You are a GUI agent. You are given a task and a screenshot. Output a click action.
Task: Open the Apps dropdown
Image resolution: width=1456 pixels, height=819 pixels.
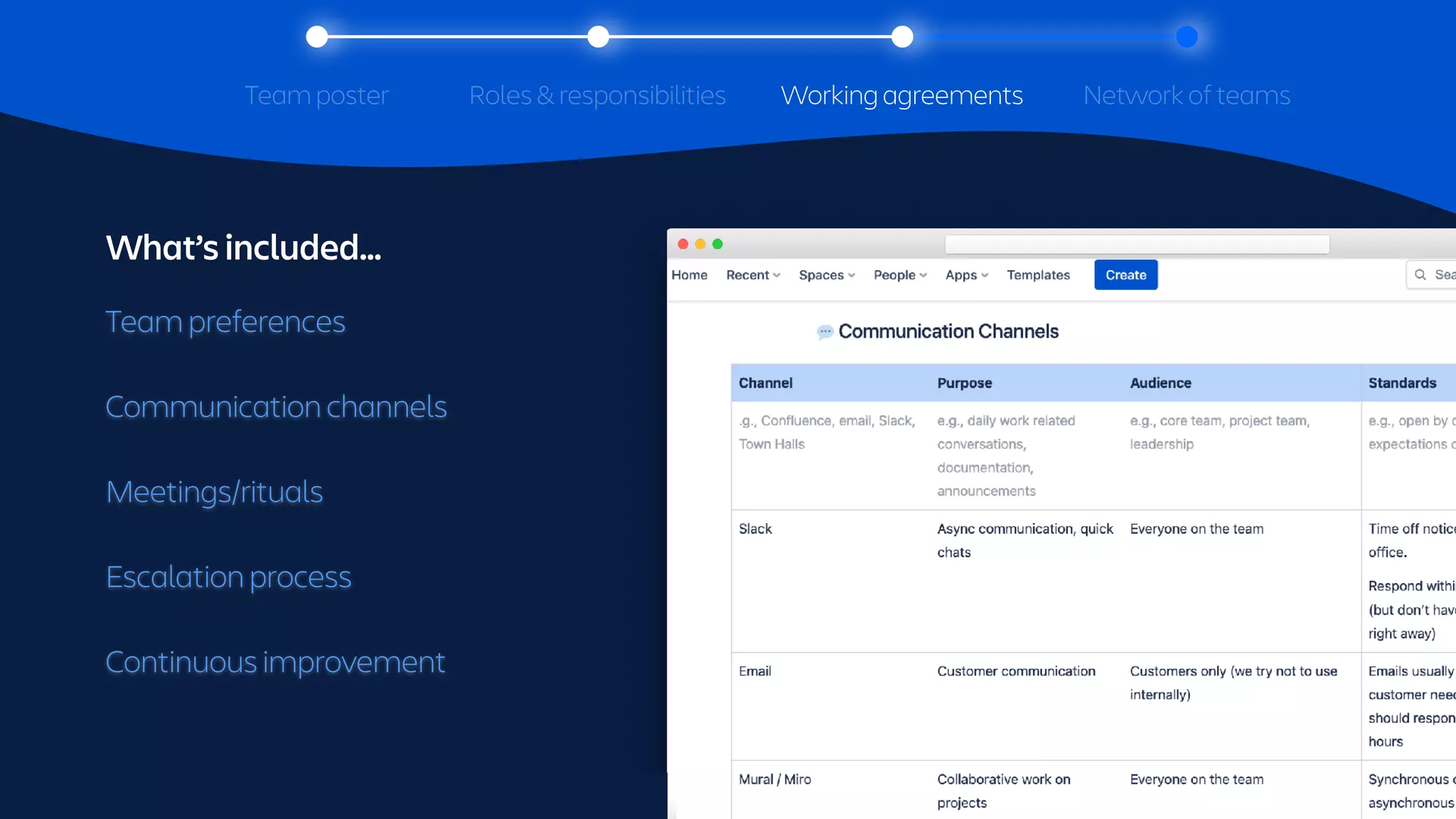point(967,275)
